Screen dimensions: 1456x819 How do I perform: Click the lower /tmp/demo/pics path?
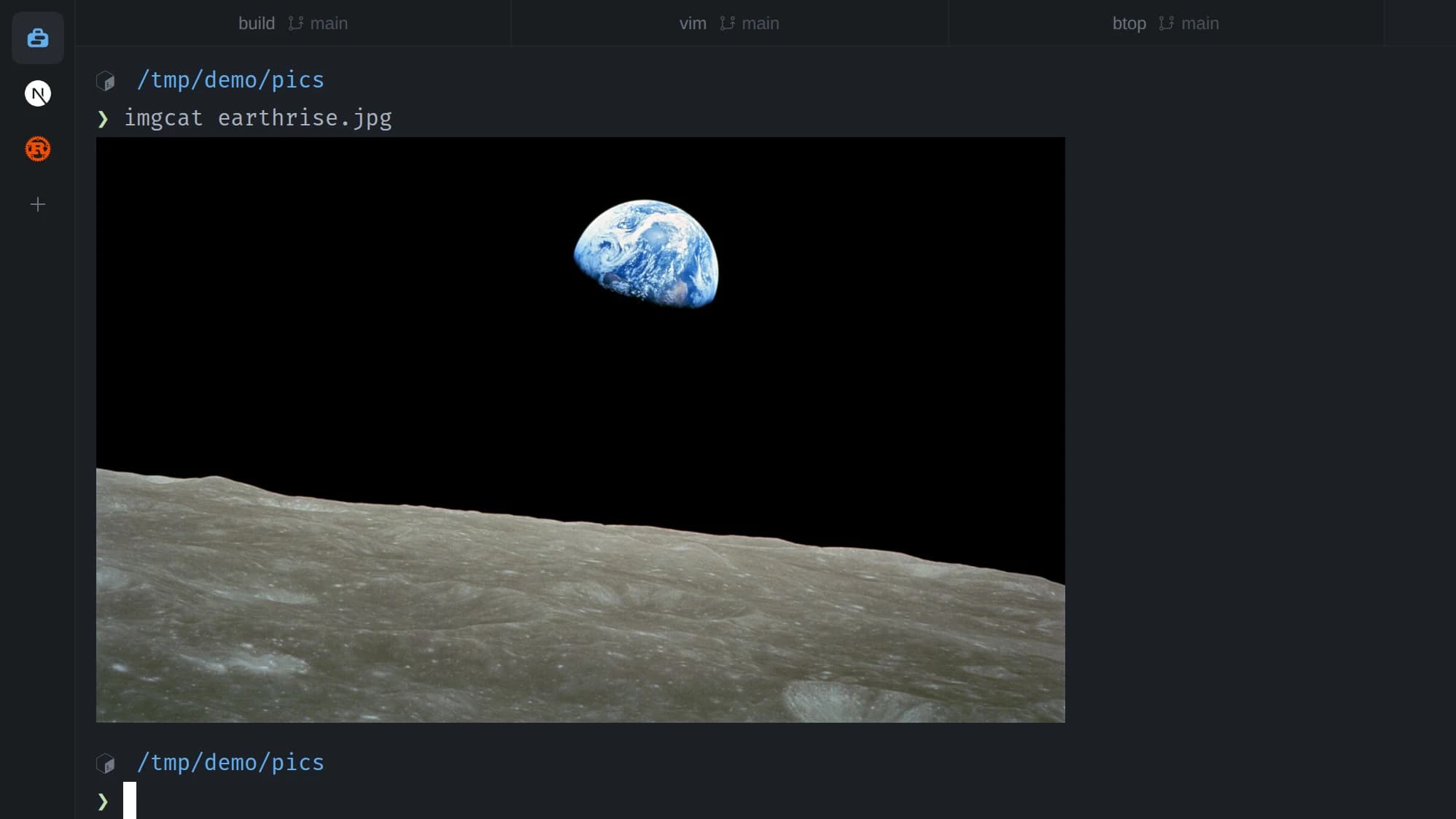tap(230, 762)
